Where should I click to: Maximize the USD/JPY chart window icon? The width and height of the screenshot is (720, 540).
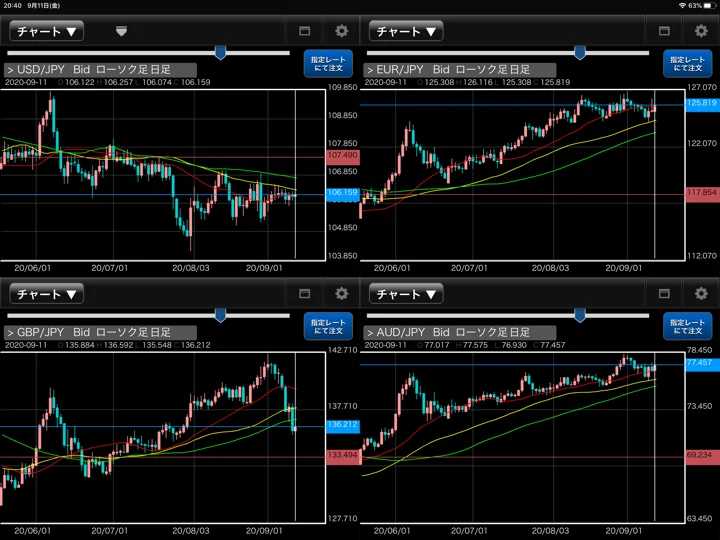tap(304, 31)
